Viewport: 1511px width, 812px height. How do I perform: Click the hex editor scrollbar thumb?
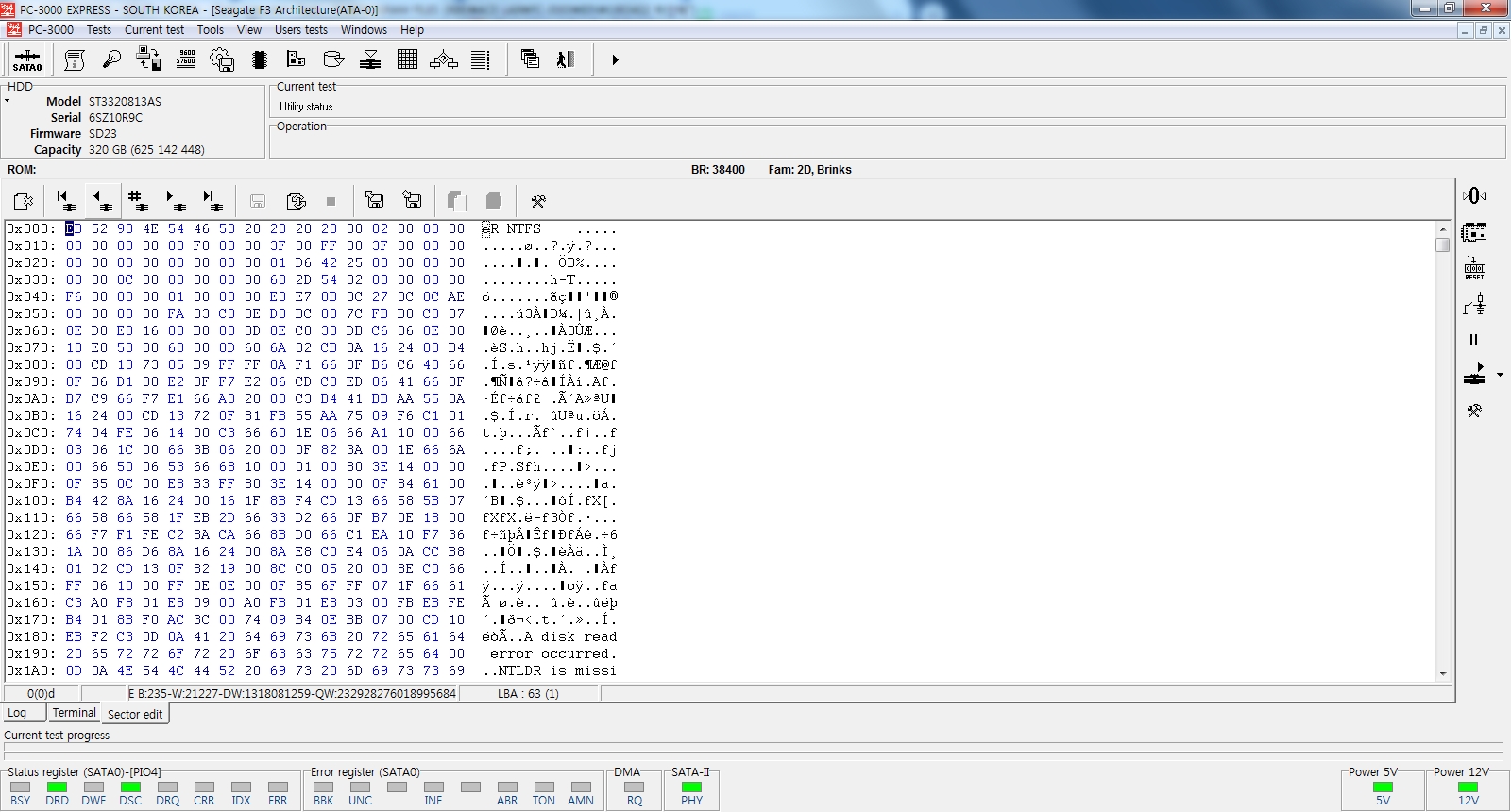click(1443, 245)
